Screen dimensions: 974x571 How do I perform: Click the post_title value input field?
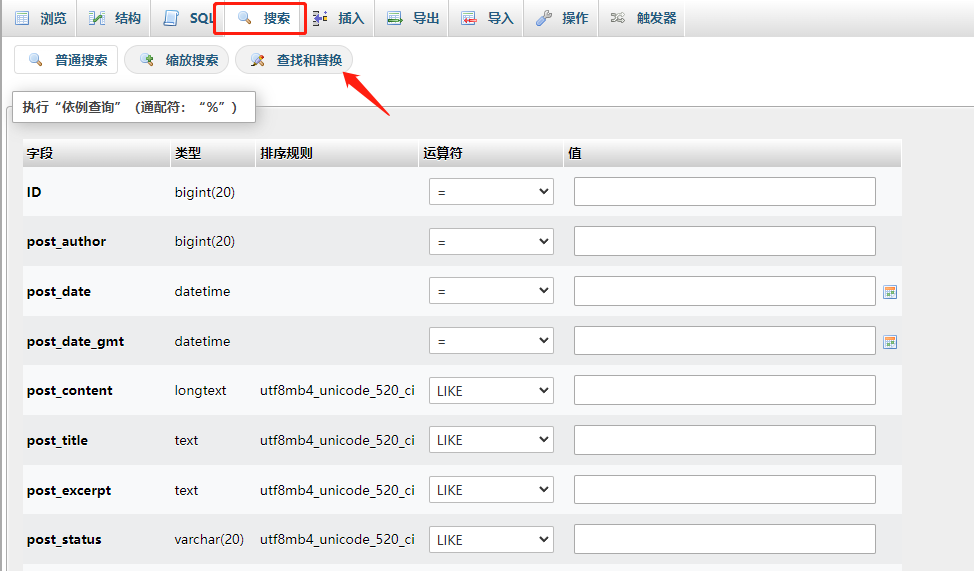pos(724,440)
